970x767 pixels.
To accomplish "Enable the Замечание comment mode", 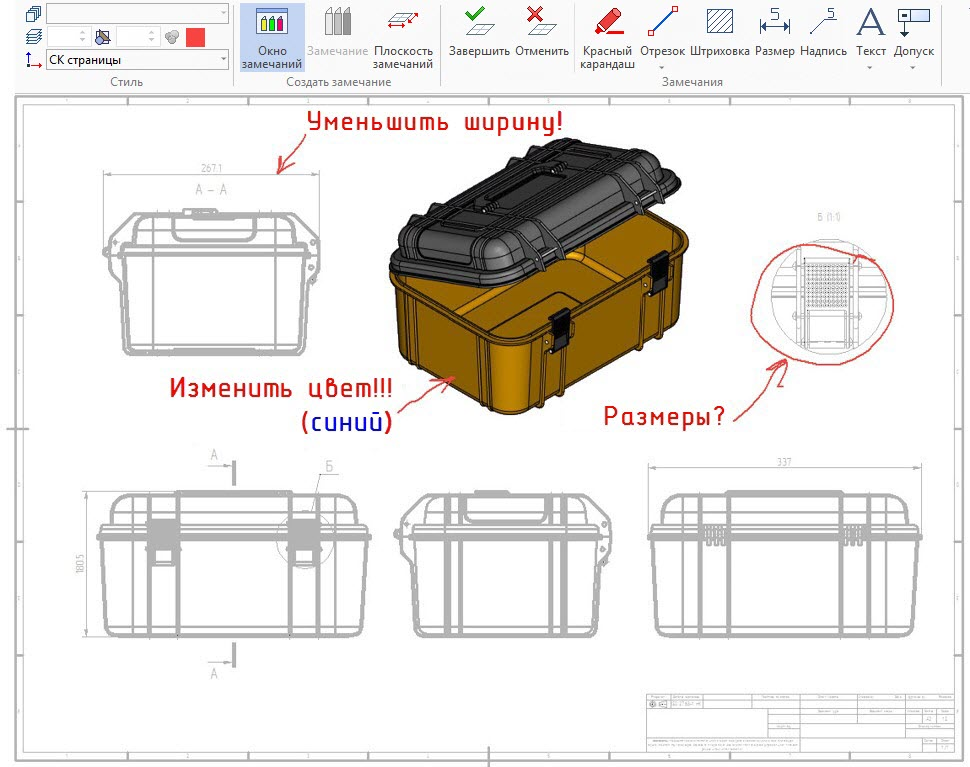I will click(x=337, y=35).
